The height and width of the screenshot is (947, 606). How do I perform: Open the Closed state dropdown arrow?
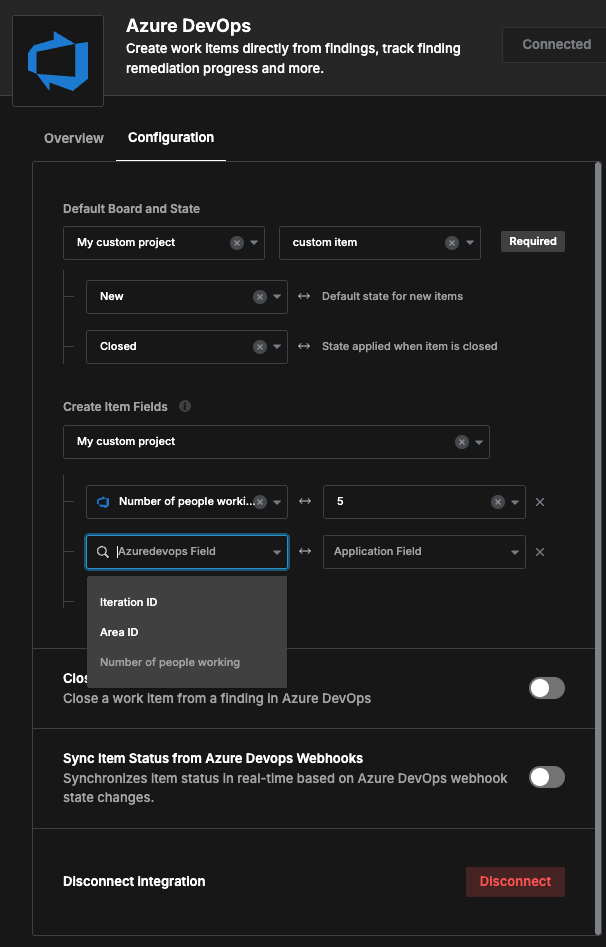[x=277, y=347]
